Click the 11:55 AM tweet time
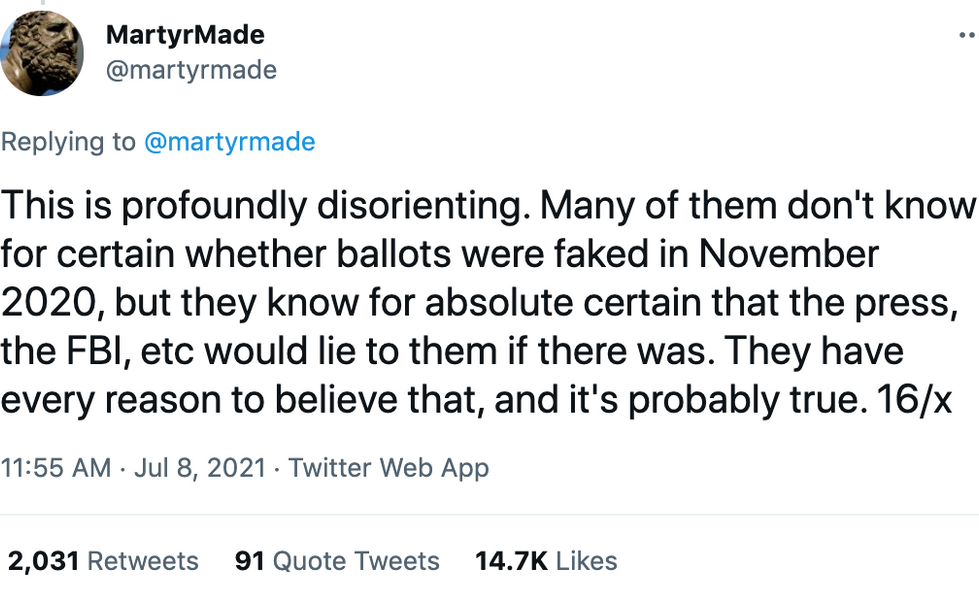 [56, 467]
